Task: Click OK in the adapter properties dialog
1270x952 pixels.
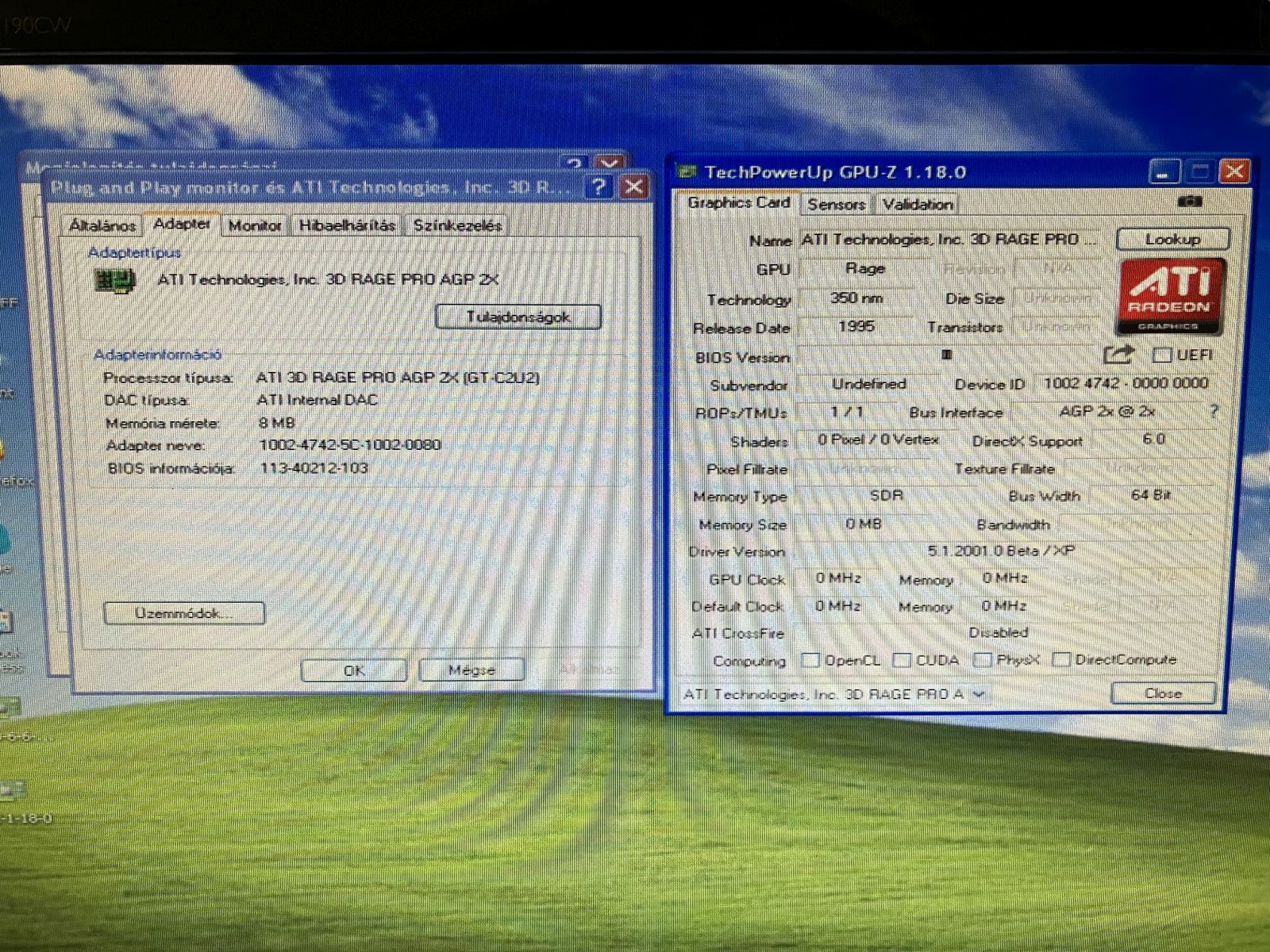Action: pos(354,670)
